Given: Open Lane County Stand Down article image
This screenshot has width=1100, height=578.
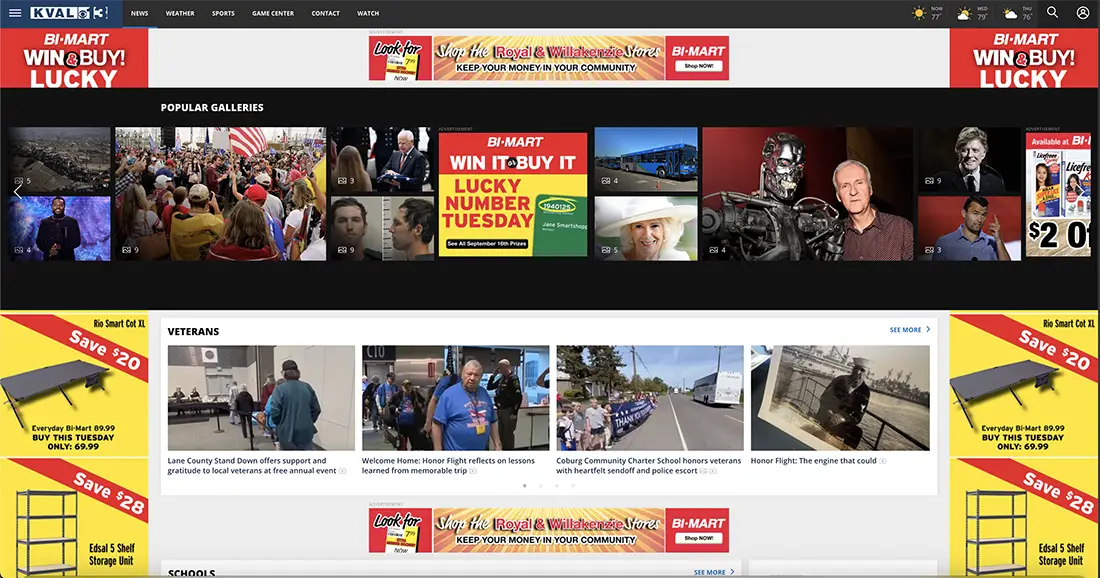Looking at the screenshot, I should 261,398.
